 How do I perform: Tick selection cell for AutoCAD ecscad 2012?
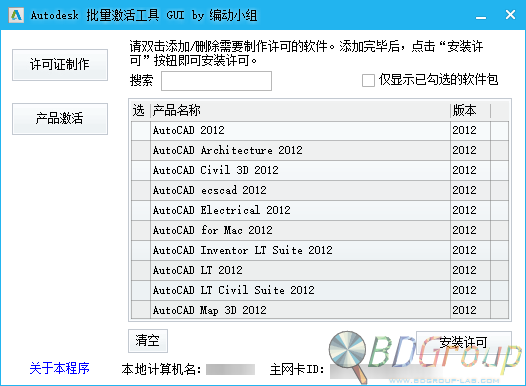pyautogui.click(x=141, y=190)
